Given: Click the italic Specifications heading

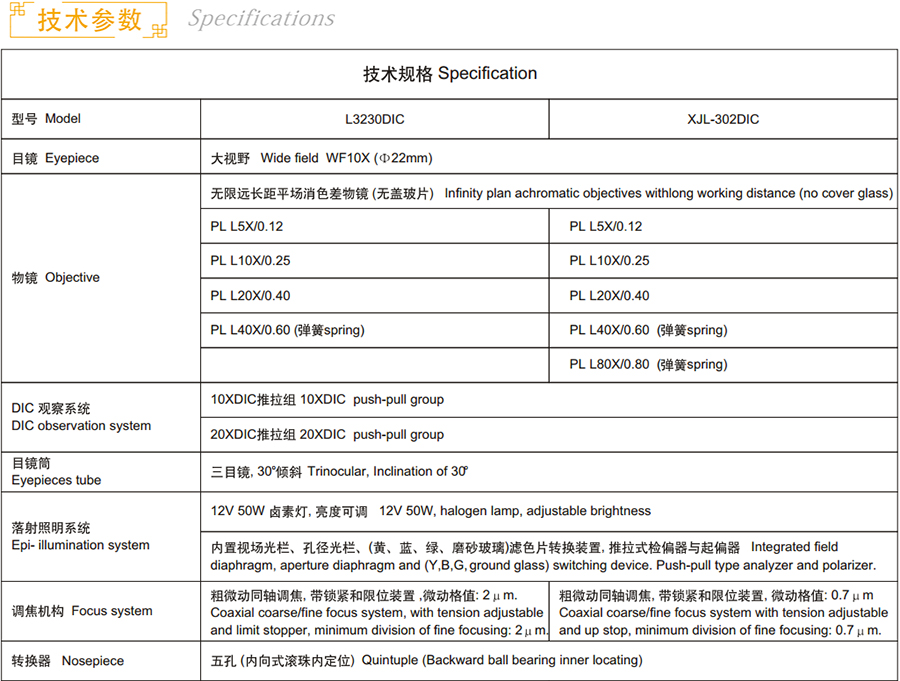Looking at the screenshot, I should (261, 19).
